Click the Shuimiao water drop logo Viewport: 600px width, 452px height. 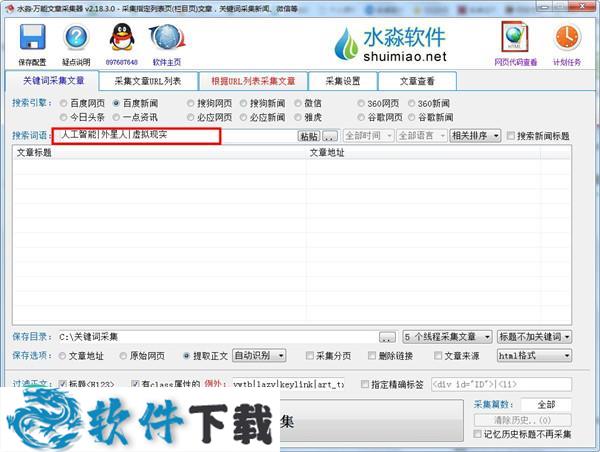(346, 44)
